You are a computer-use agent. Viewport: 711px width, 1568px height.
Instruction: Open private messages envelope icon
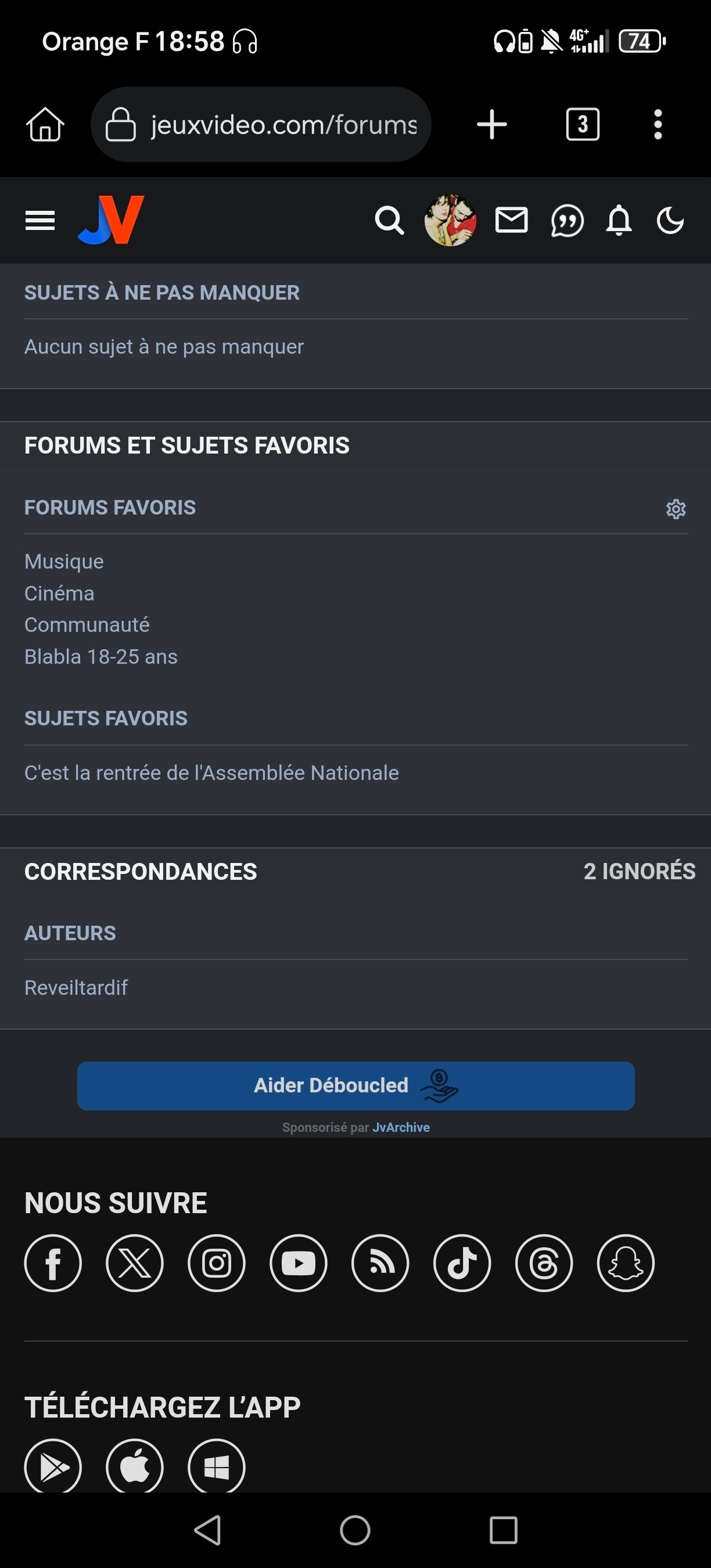pyautogui.click(x=511, y=220)
